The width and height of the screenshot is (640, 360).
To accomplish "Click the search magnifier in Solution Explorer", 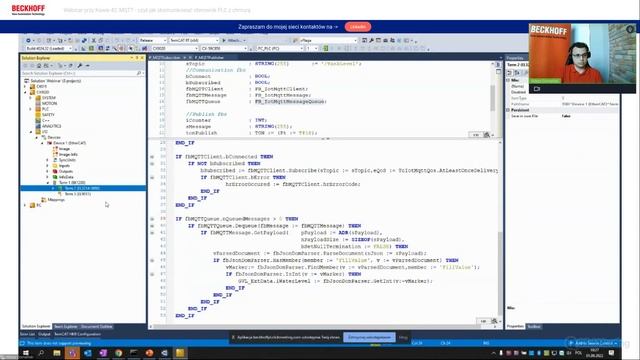I will click(139, 73).
